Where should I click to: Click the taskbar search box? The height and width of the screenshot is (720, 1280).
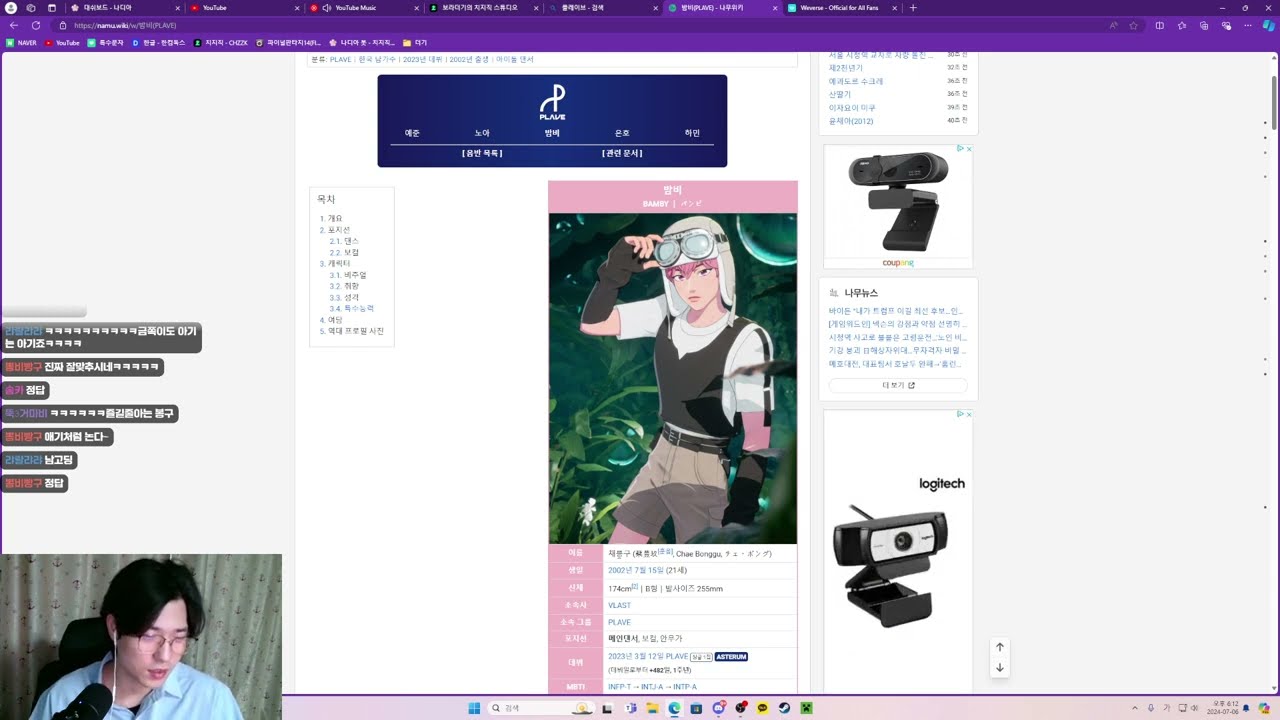[x=540, y=708]
